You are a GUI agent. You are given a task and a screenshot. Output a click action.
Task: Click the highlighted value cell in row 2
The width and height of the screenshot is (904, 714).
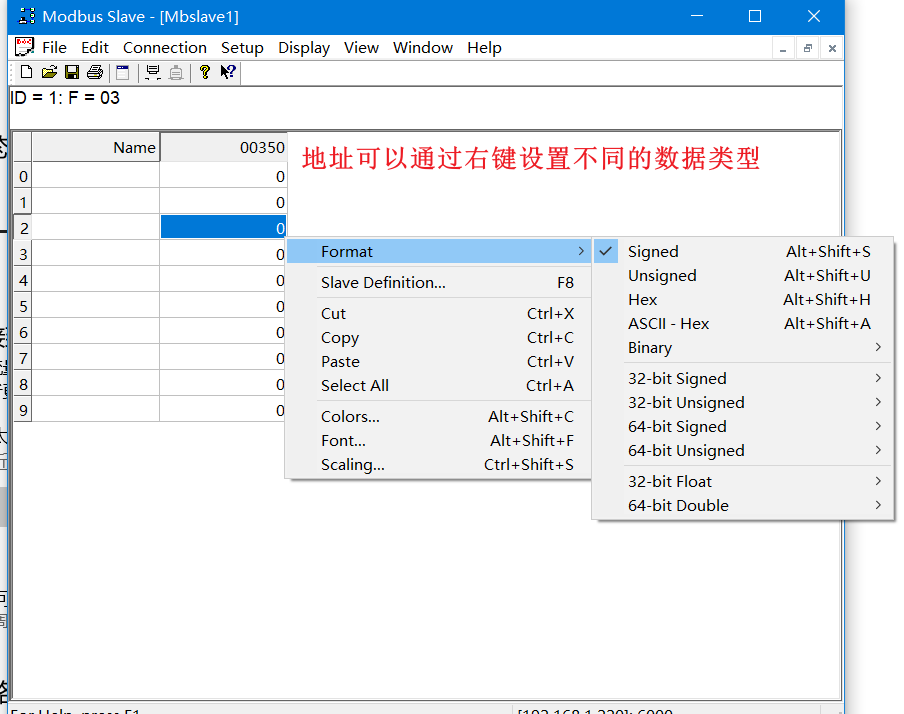(223, 227)
